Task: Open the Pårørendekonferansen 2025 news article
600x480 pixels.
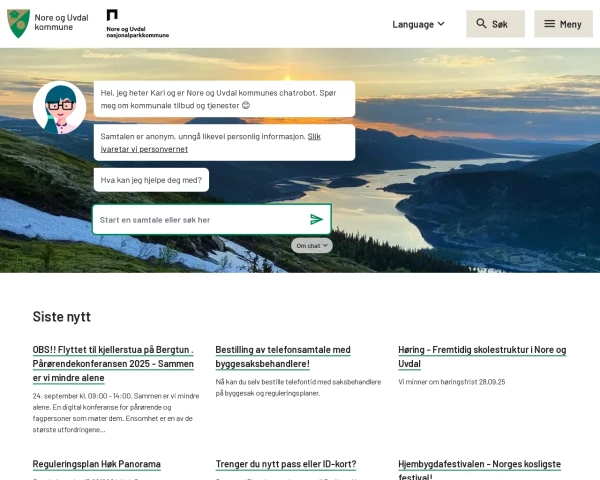Action: 114,364
